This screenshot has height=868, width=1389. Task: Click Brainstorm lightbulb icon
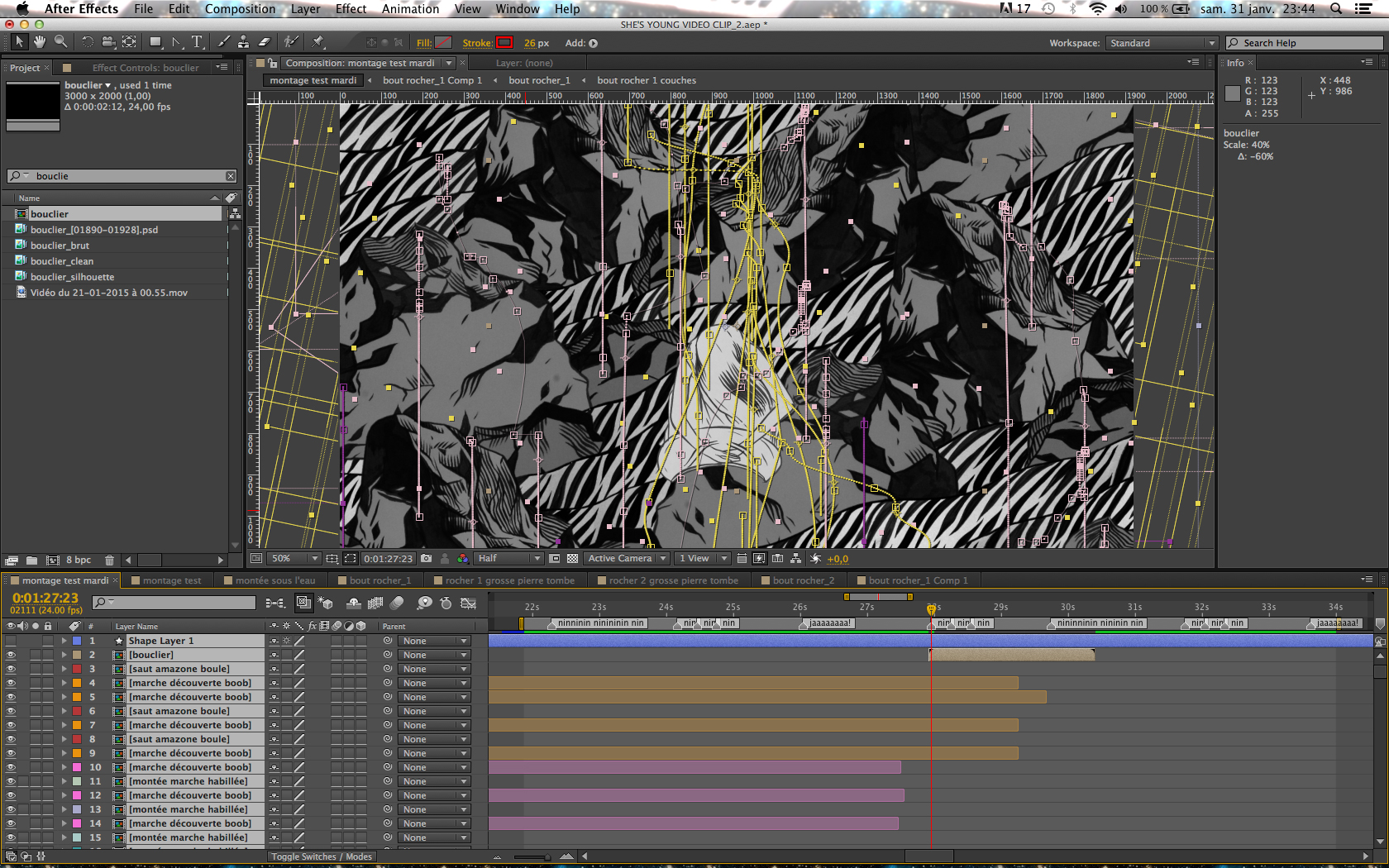click(425, 603)
